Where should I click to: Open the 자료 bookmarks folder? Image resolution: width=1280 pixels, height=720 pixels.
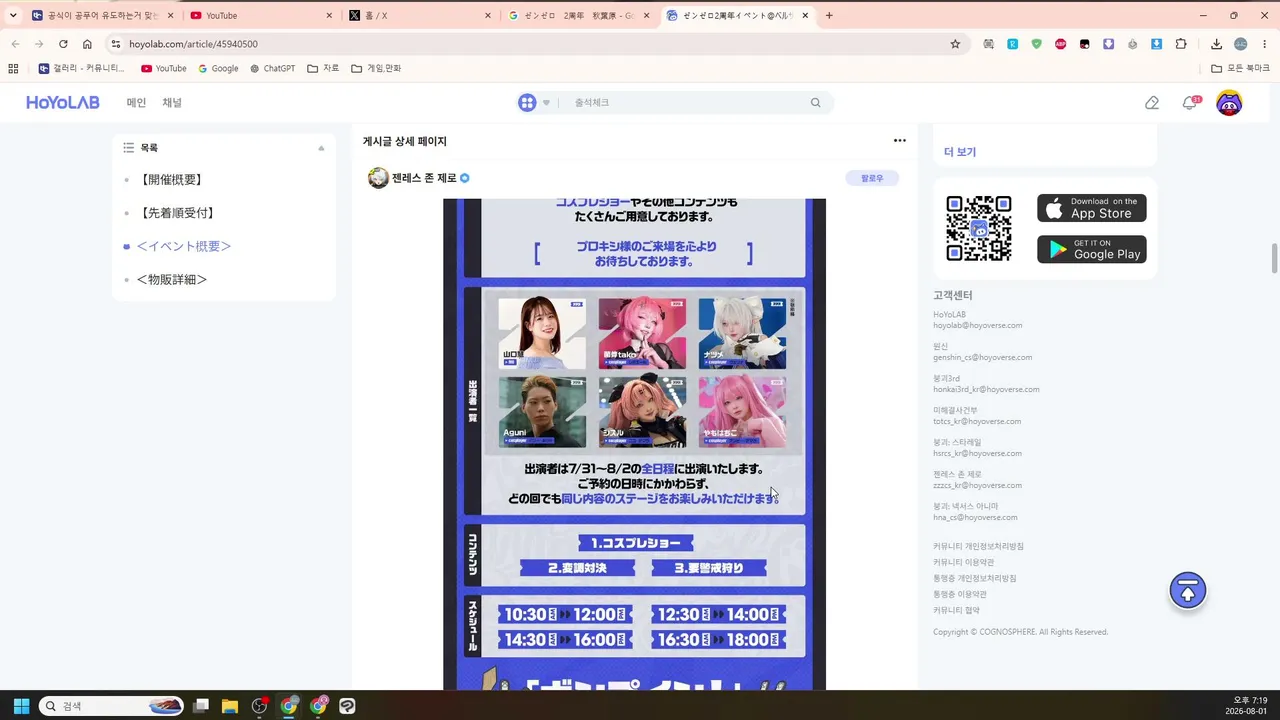[x=323, y=69]
